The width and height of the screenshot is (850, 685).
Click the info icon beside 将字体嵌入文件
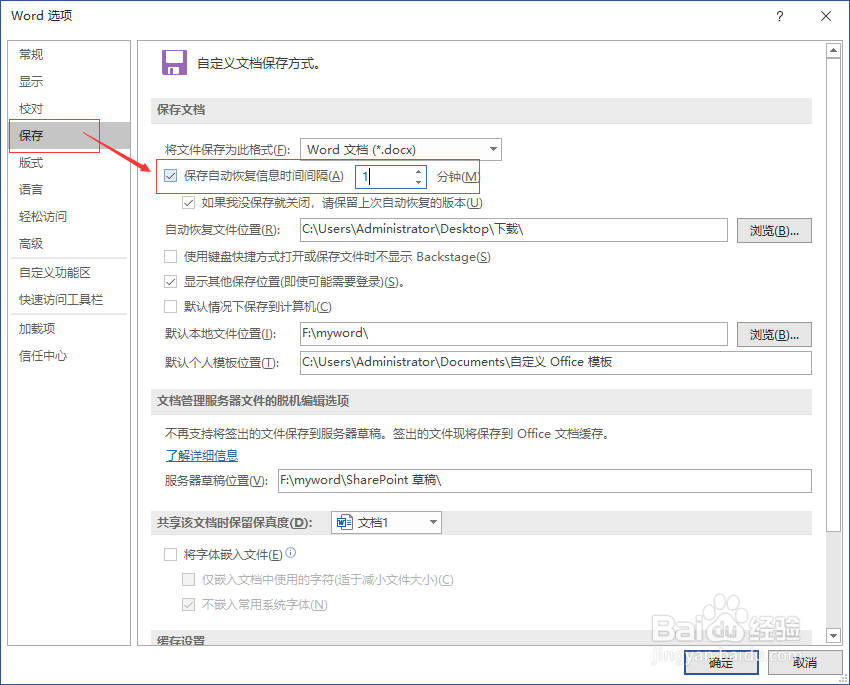tap(291, 553)
